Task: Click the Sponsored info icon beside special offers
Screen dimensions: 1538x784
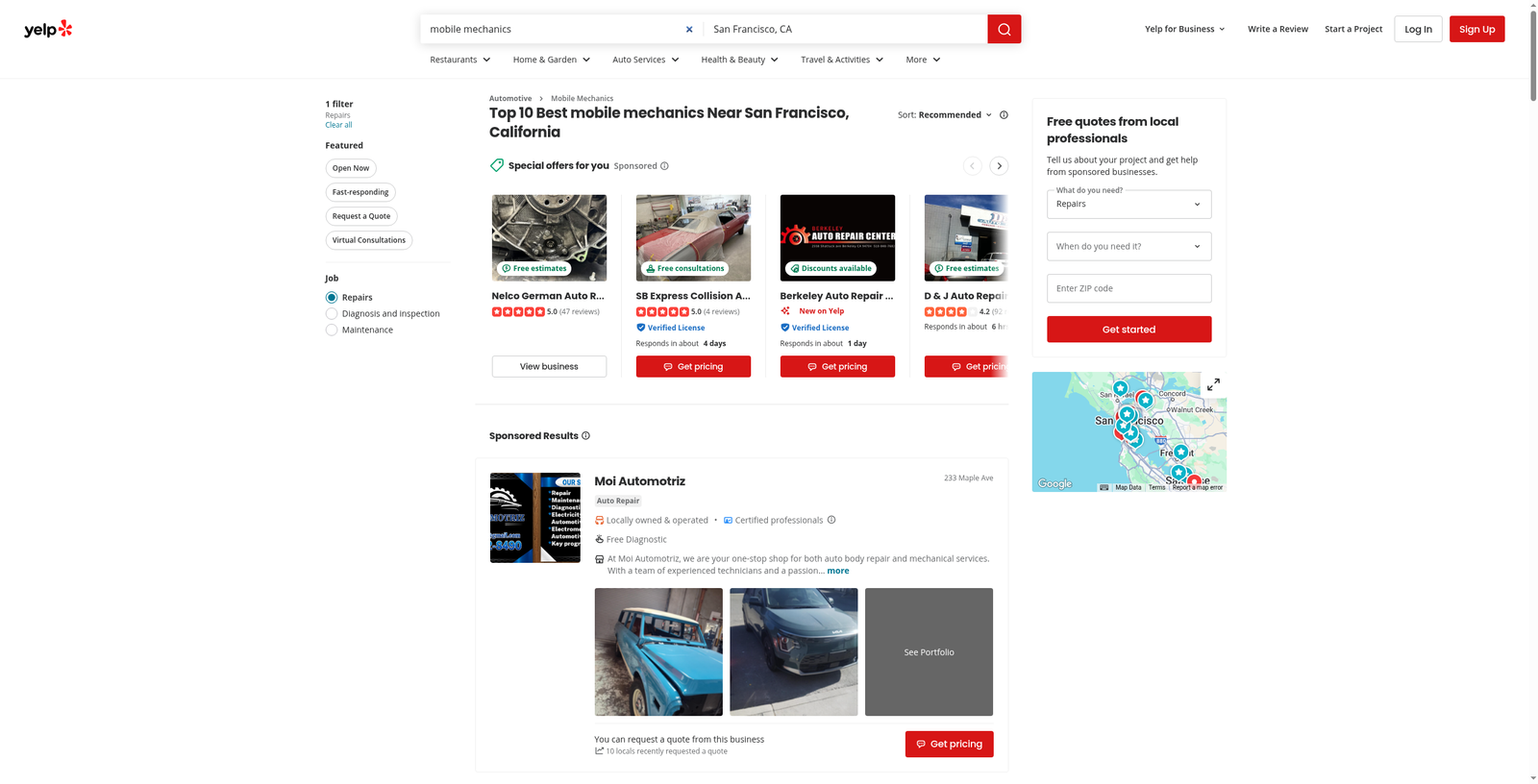Action: 664,165
